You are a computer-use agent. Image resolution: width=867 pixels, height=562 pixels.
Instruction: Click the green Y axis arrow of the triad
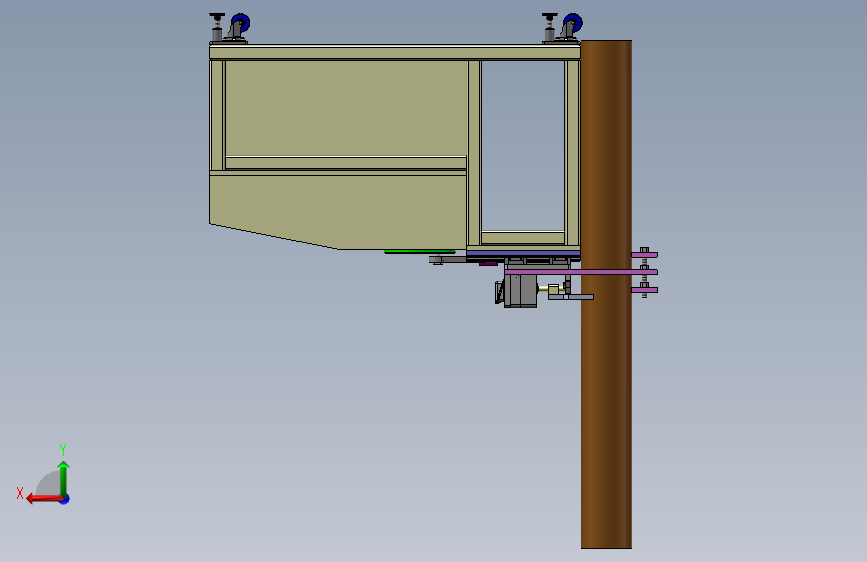click(x=64, y=478)
